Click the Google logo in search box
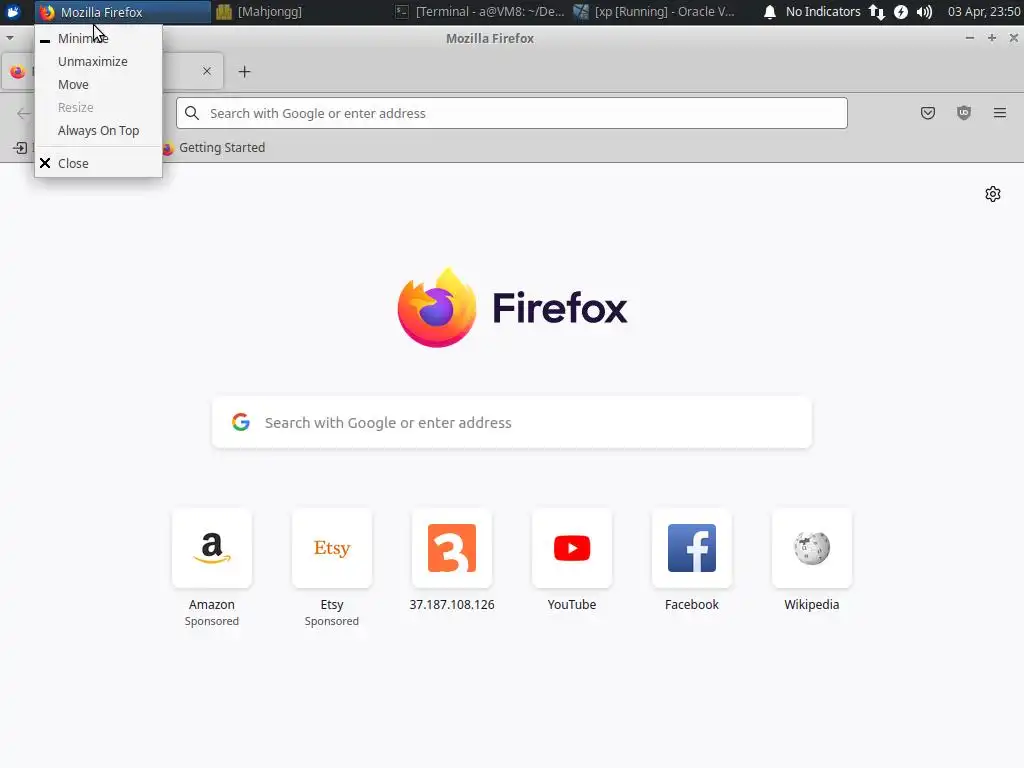Screen dimensions: 1024x768 [x=241, y=422]
